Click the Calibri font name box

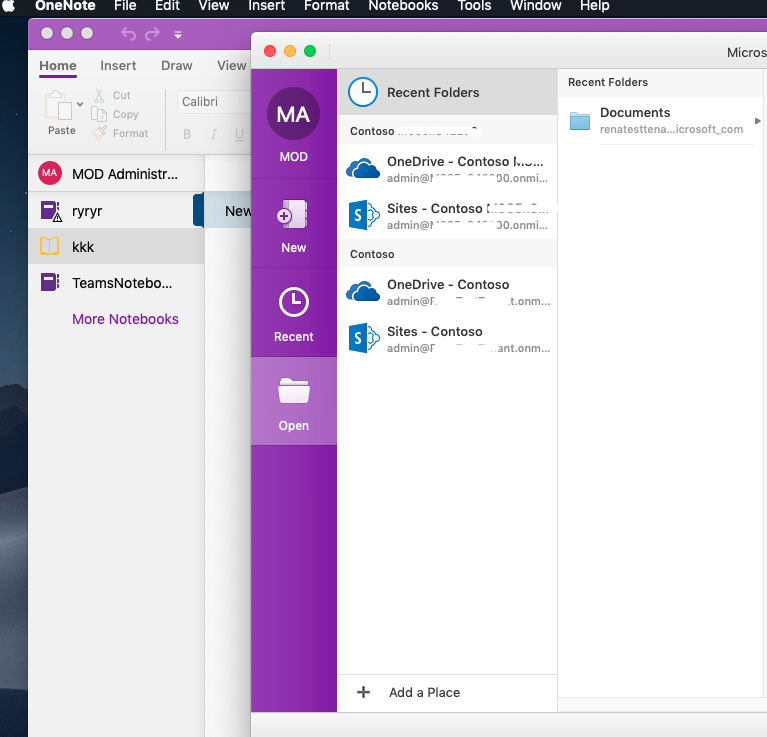click(x=214, y=102)
